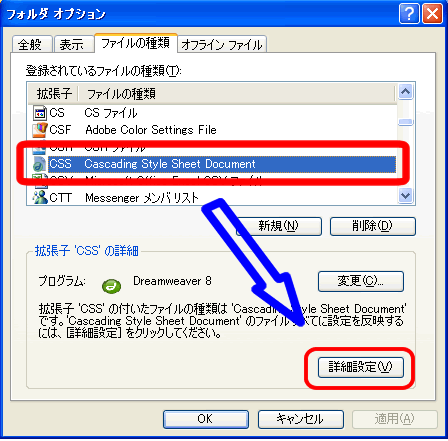Click the 削除(D) button
The height and width of the screenshot is (441, 448).
pos(373,226)
